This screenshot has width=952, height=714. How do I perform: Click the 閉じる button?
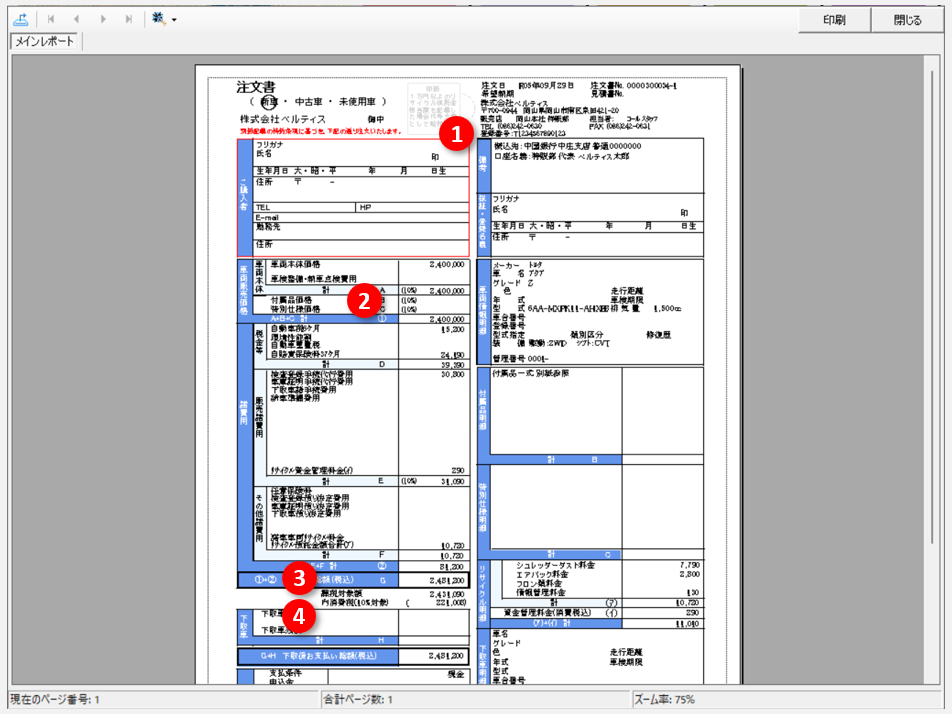tap(907, 20)
